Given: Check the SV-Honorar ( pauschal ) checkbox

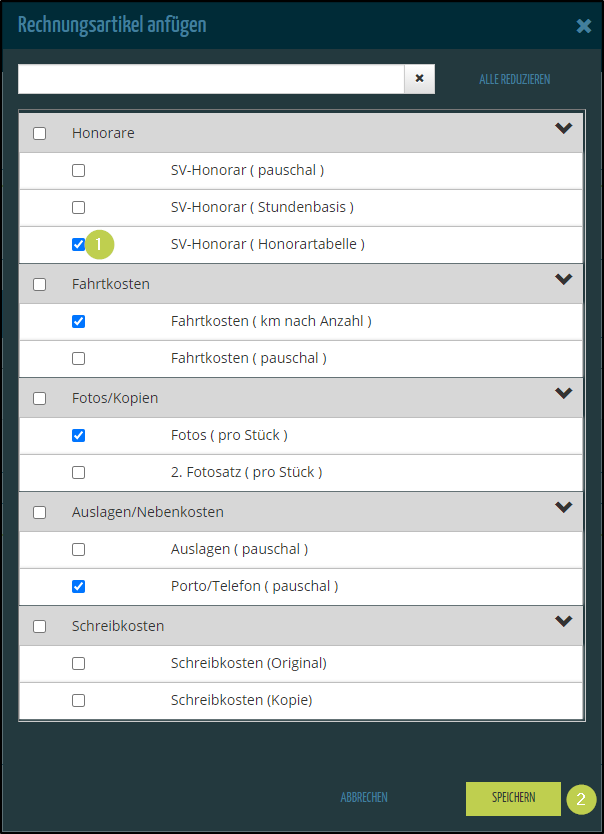Looking at the screenshot, I should (79, 170).
